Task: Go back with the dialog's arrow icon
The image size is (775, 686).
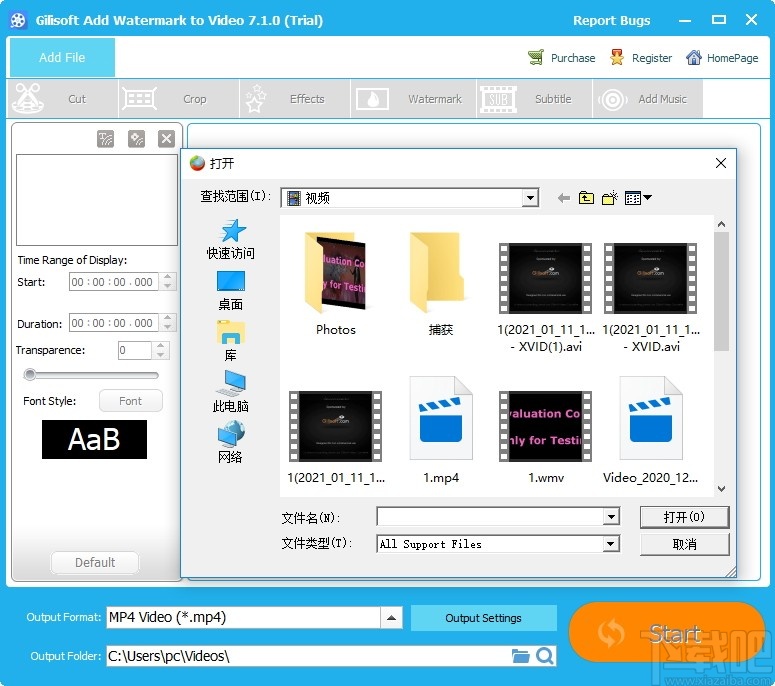Action: [563, 198]
